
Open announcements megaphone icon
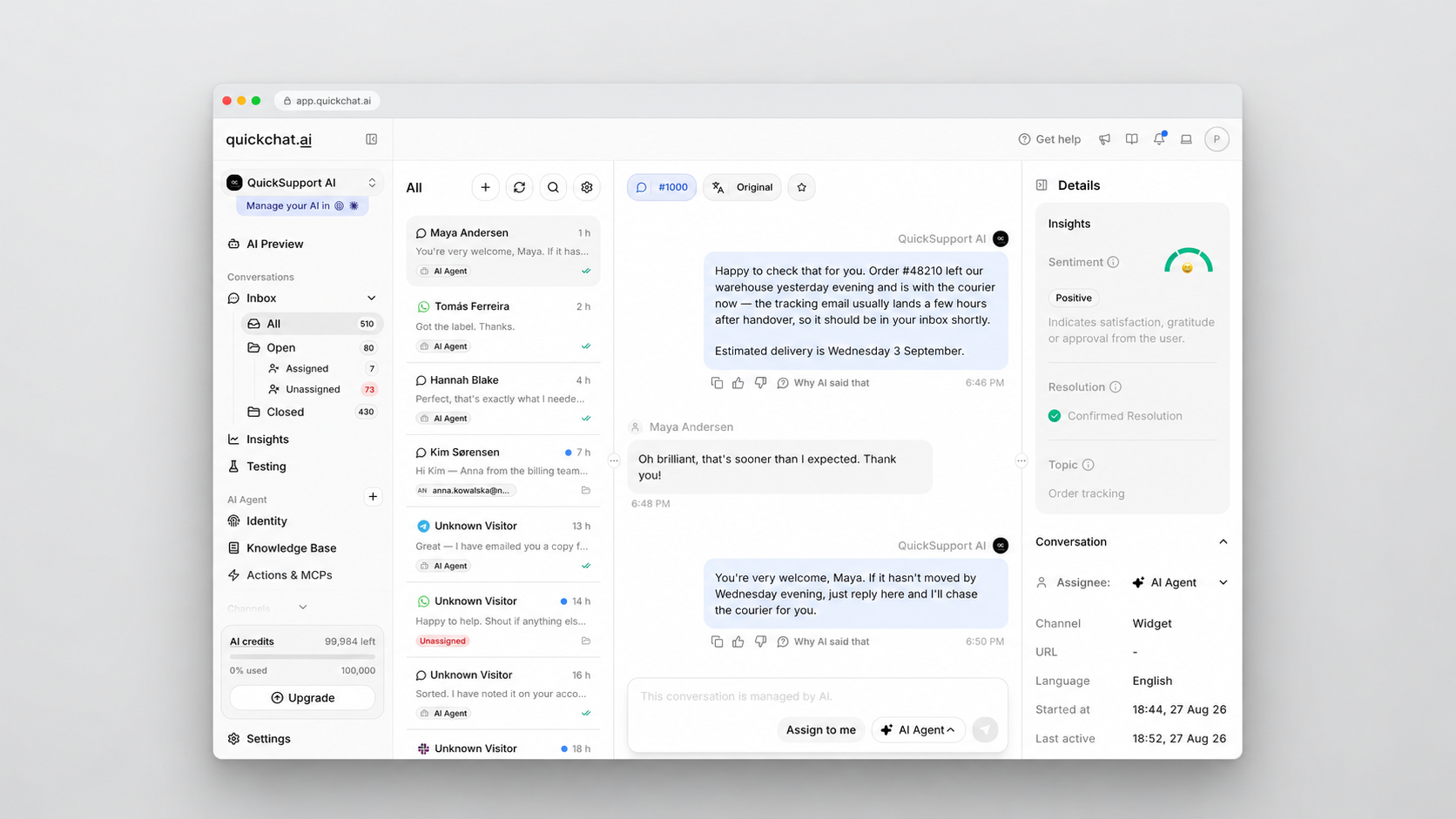coord(1104,139)
